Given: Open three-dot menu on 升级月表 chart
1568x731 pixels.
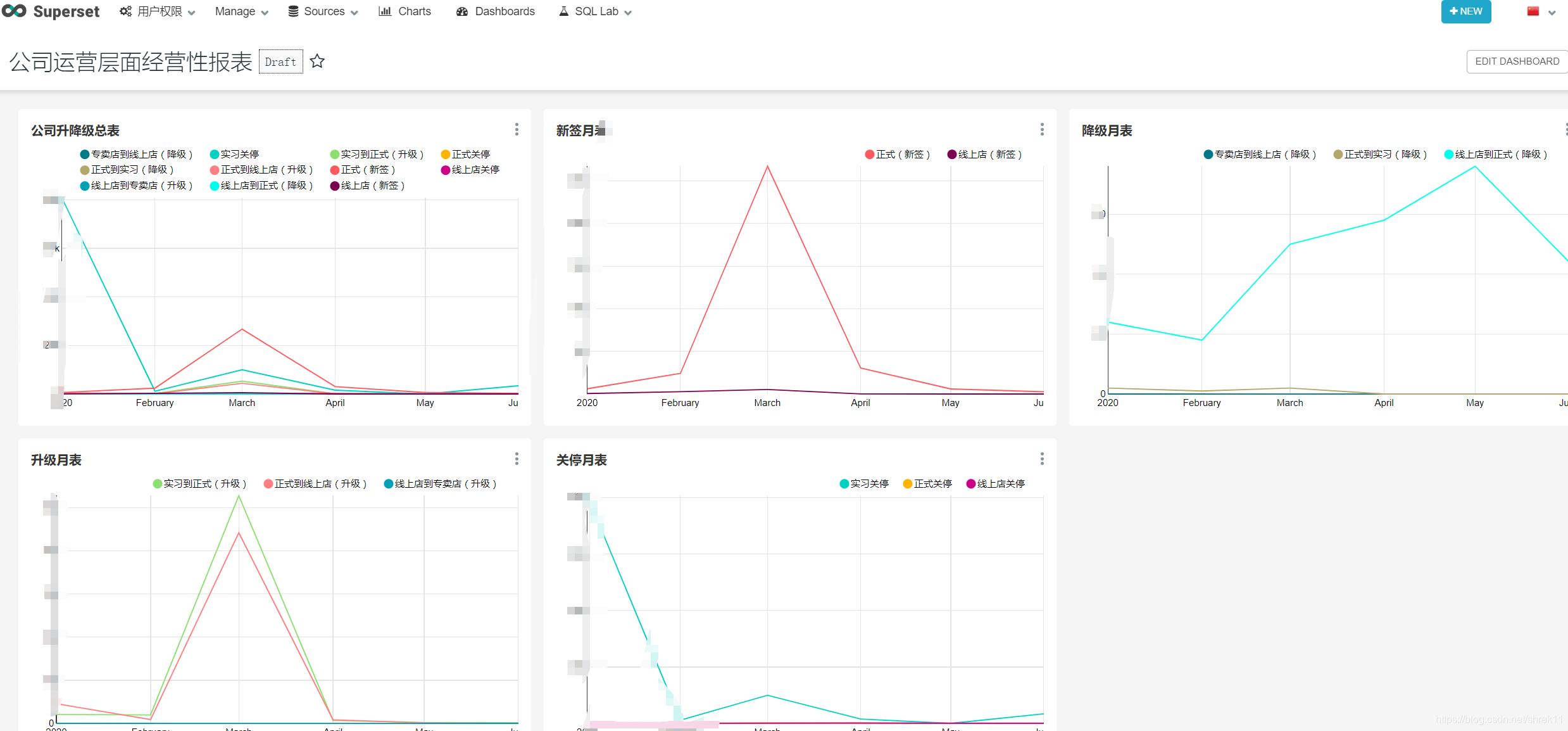Looking at the screenshot, I should pyautogui.click(x=517, y=459).
